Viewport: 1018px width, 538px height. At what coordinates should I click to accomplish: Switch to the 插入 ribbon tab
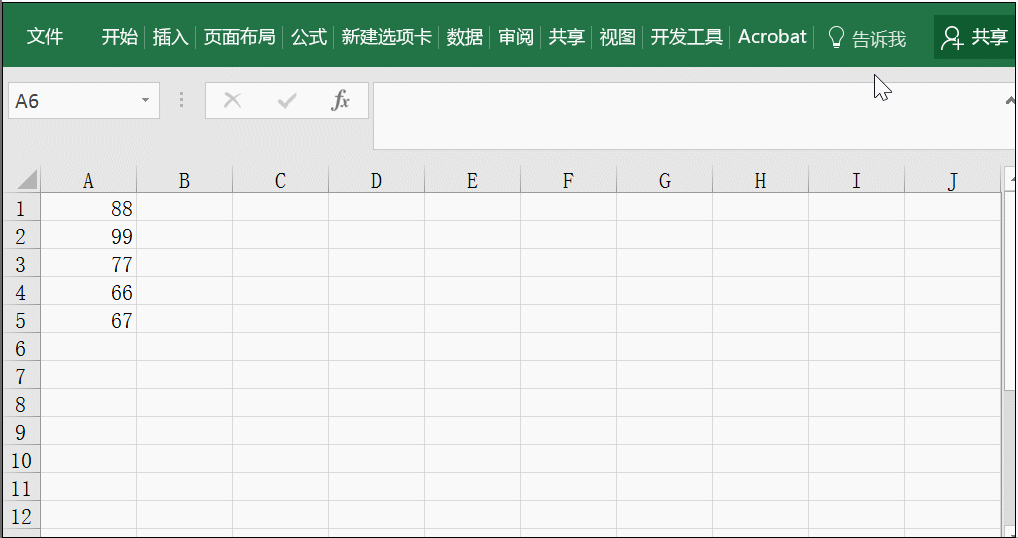click(x=170, y=37)
